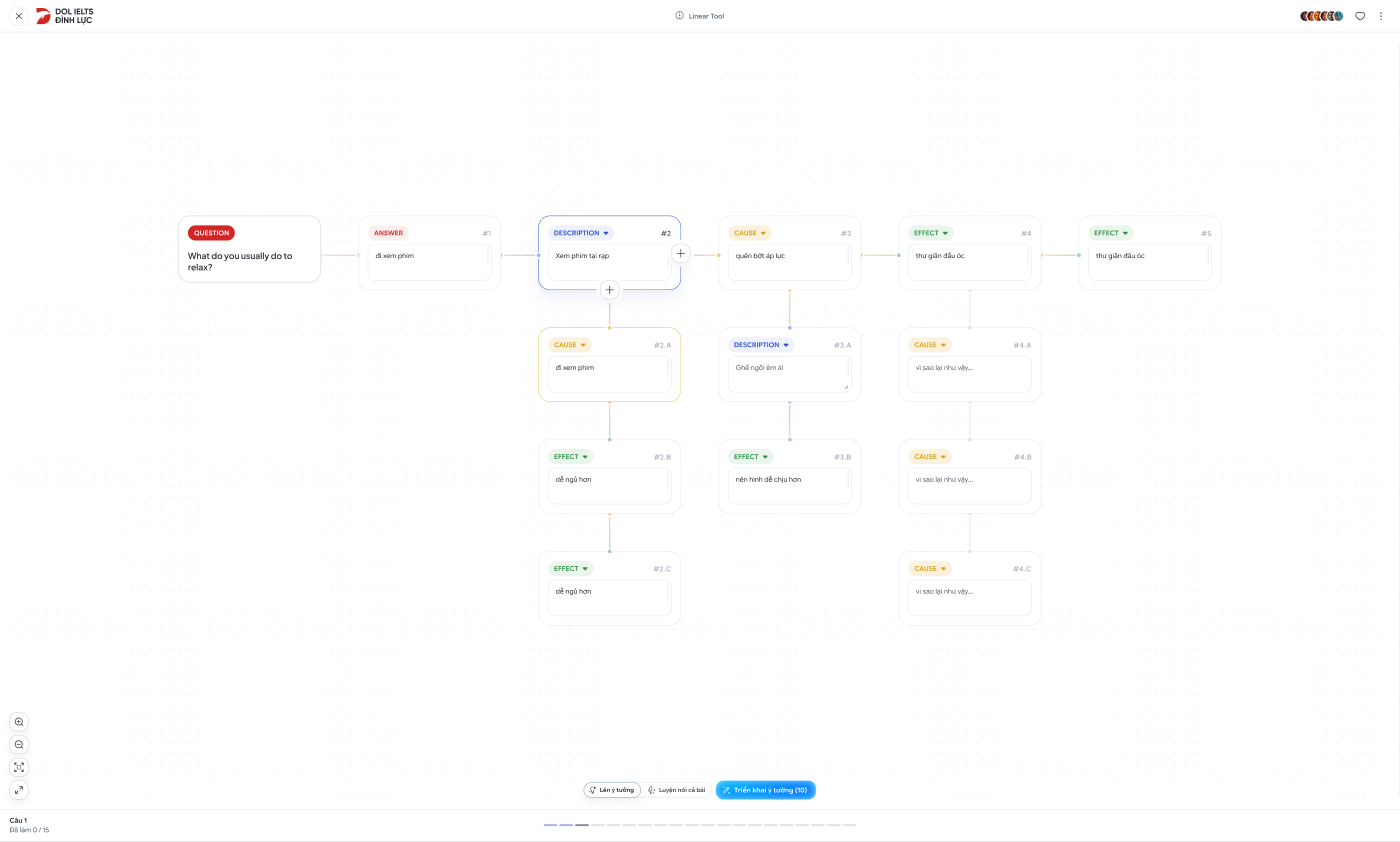Fit canvas to view using frame icon
Screen dimensions: 1400x842
coord(19,767)
